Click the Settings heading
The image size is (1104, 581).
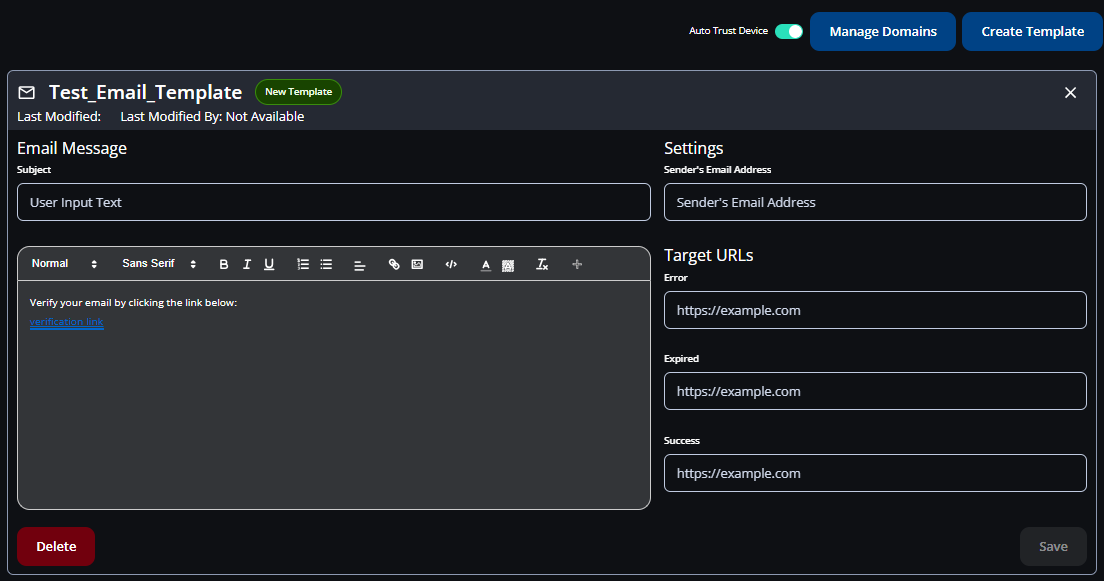coord(694,148)
